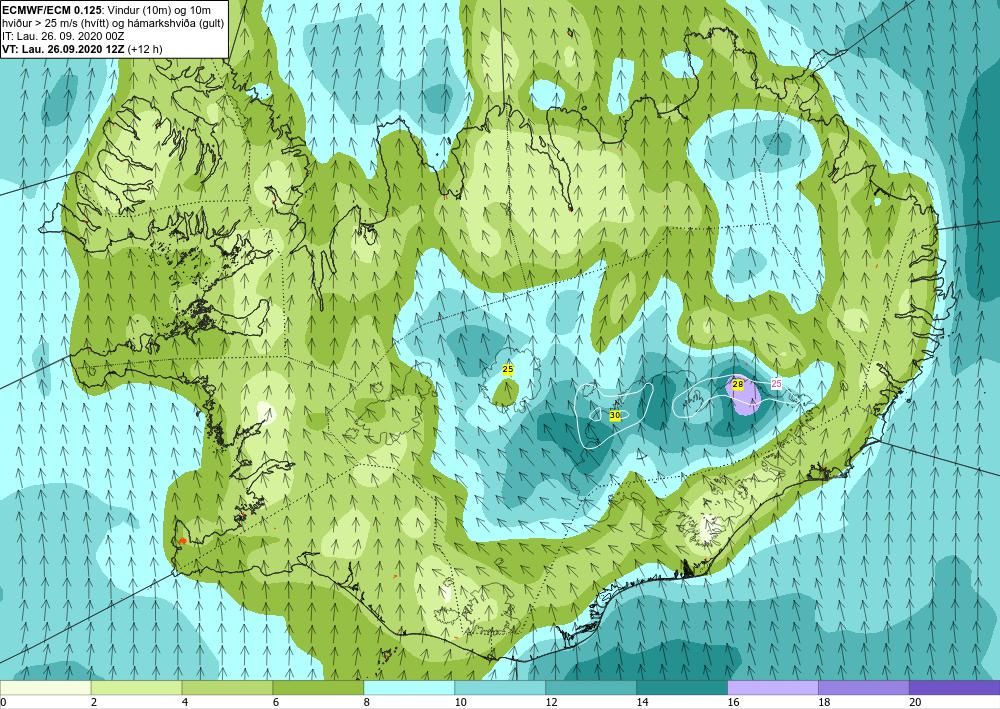Pick the light cyan 8–10 legend swatch
The width and height of the screenshot is (1000, 709).
tap(409, 688)
